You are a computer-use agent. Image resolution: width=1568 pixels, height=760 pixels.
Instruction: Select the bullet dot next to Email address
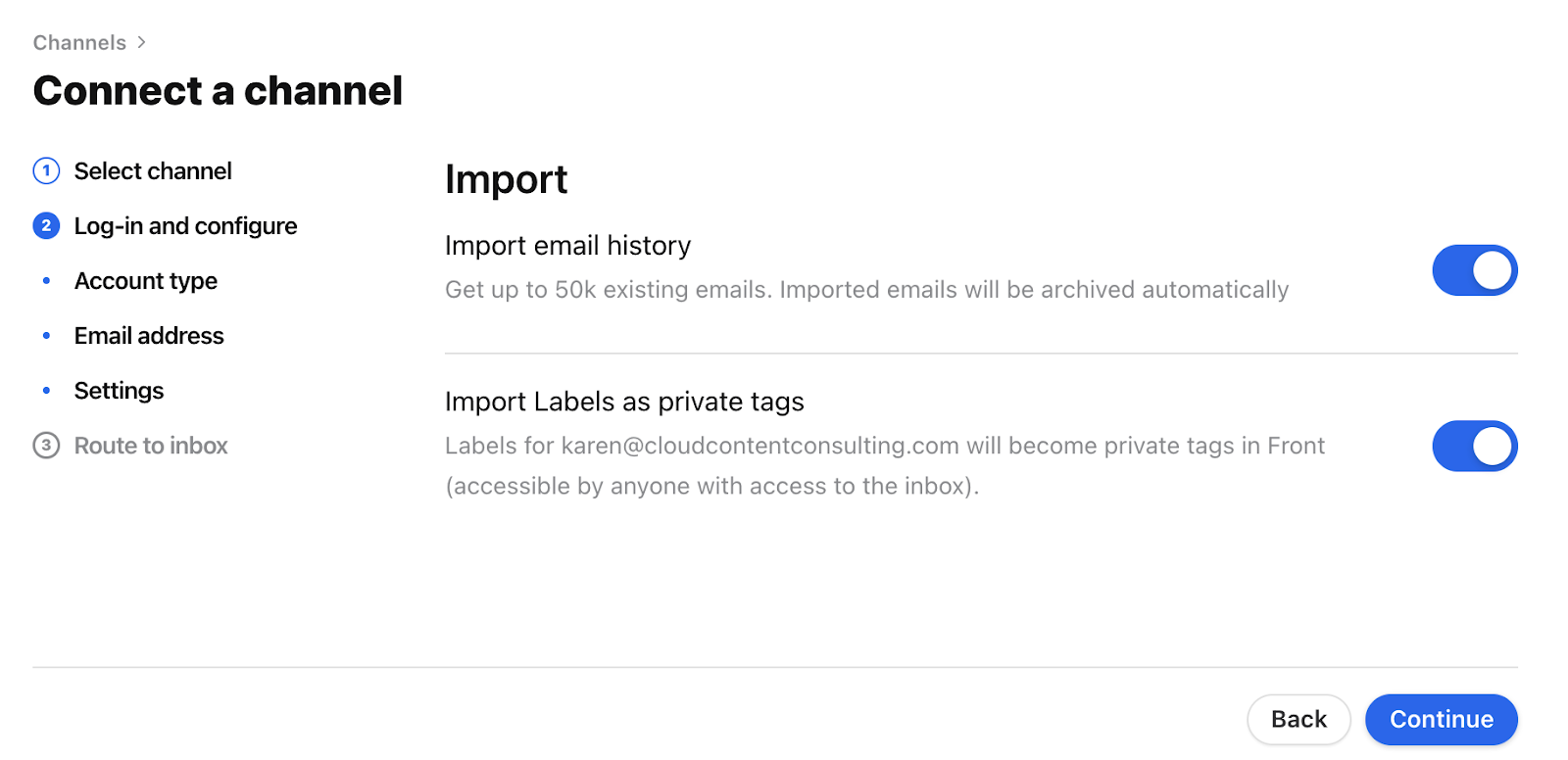[46, 336]
